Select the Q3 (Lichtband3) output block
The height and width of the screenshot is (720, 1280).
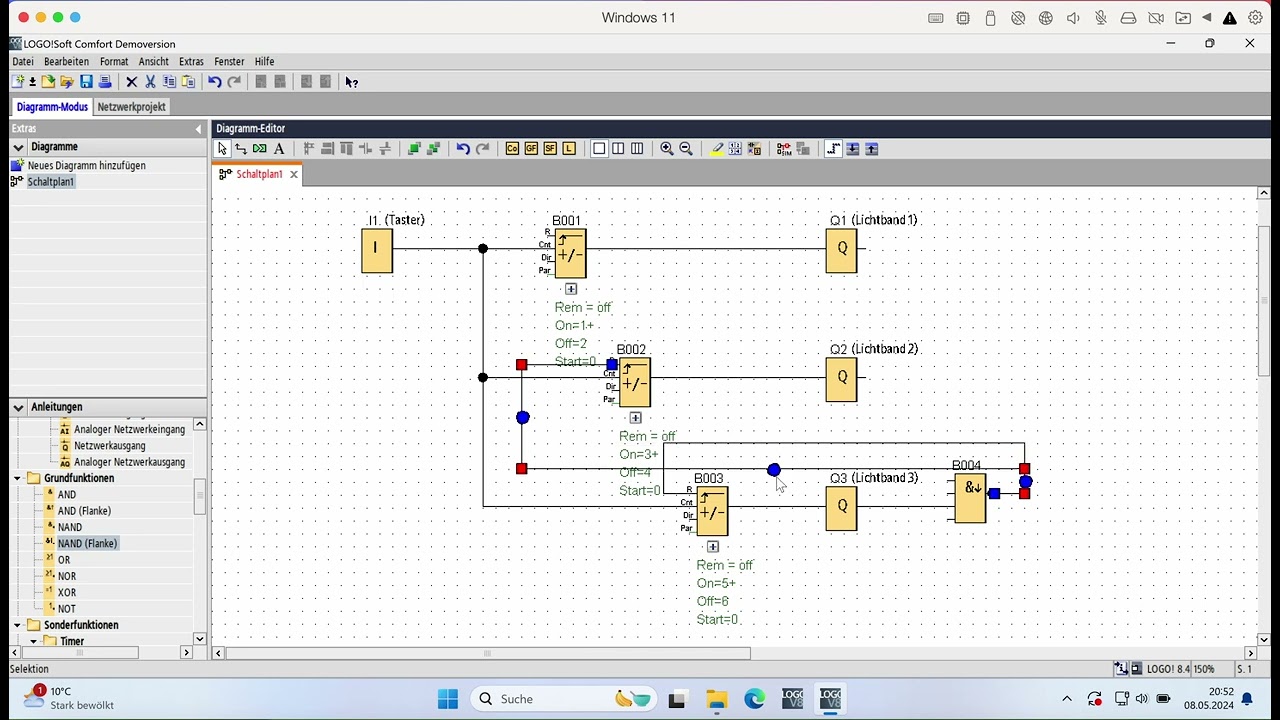coord(842,507)
